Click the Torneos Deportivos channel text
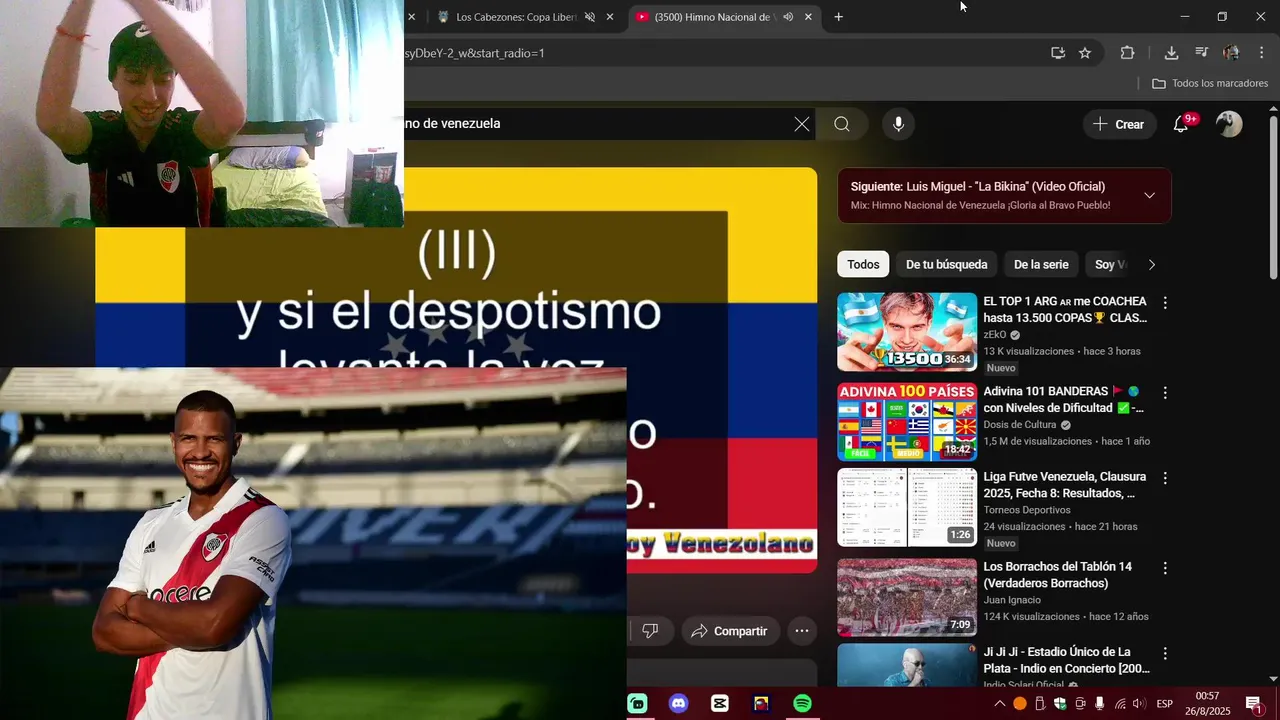 [x=1027, y=510]
